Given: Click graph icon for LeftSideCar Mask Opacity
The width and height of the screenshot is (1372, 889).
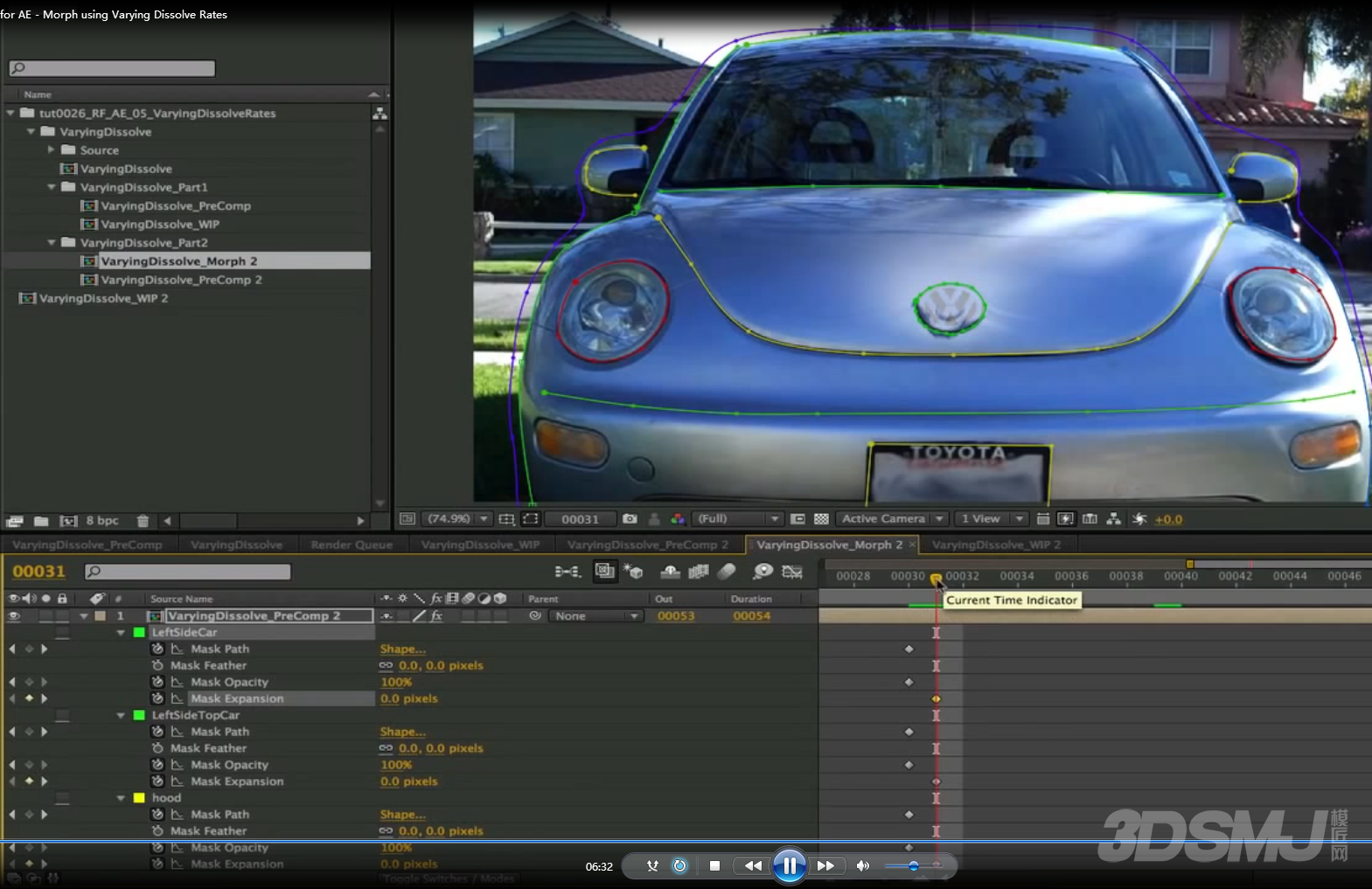Looking at the screenshot, I should coord(178,682).
